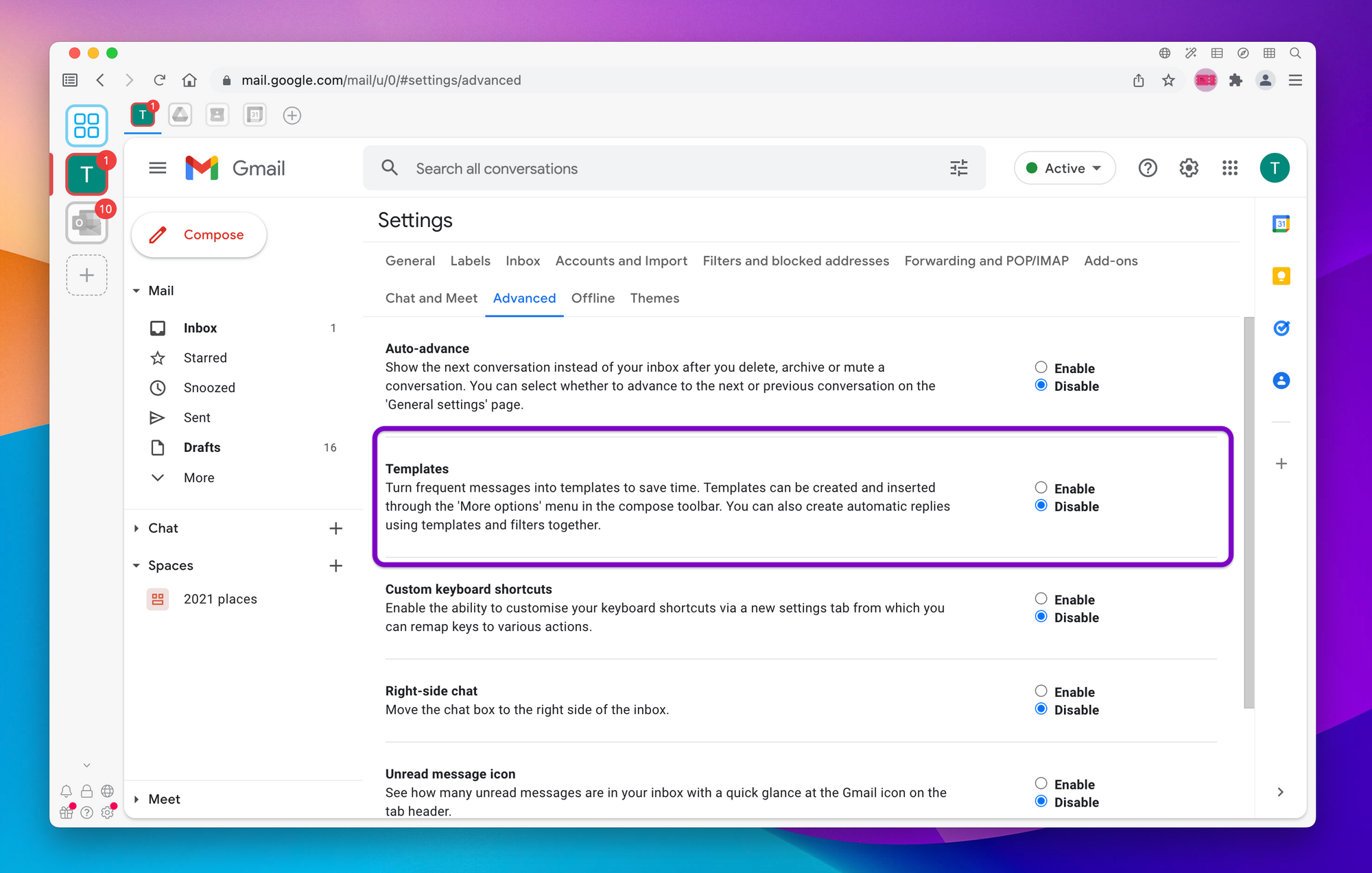Screen dimensions: 1372x873
Task: Disable the Custom keyboard shortcuts
Action: tap(1041, 617)
